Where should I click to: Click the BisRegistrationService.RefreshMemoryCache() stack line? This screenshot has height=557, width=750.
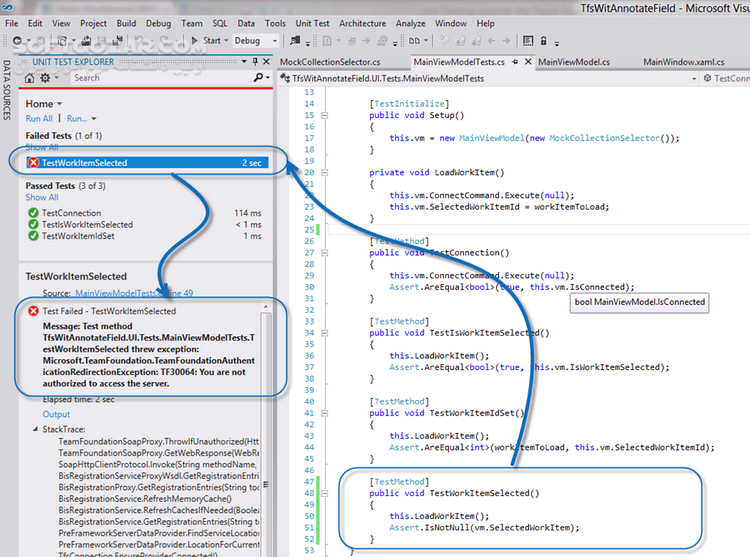tap(145, 499)
